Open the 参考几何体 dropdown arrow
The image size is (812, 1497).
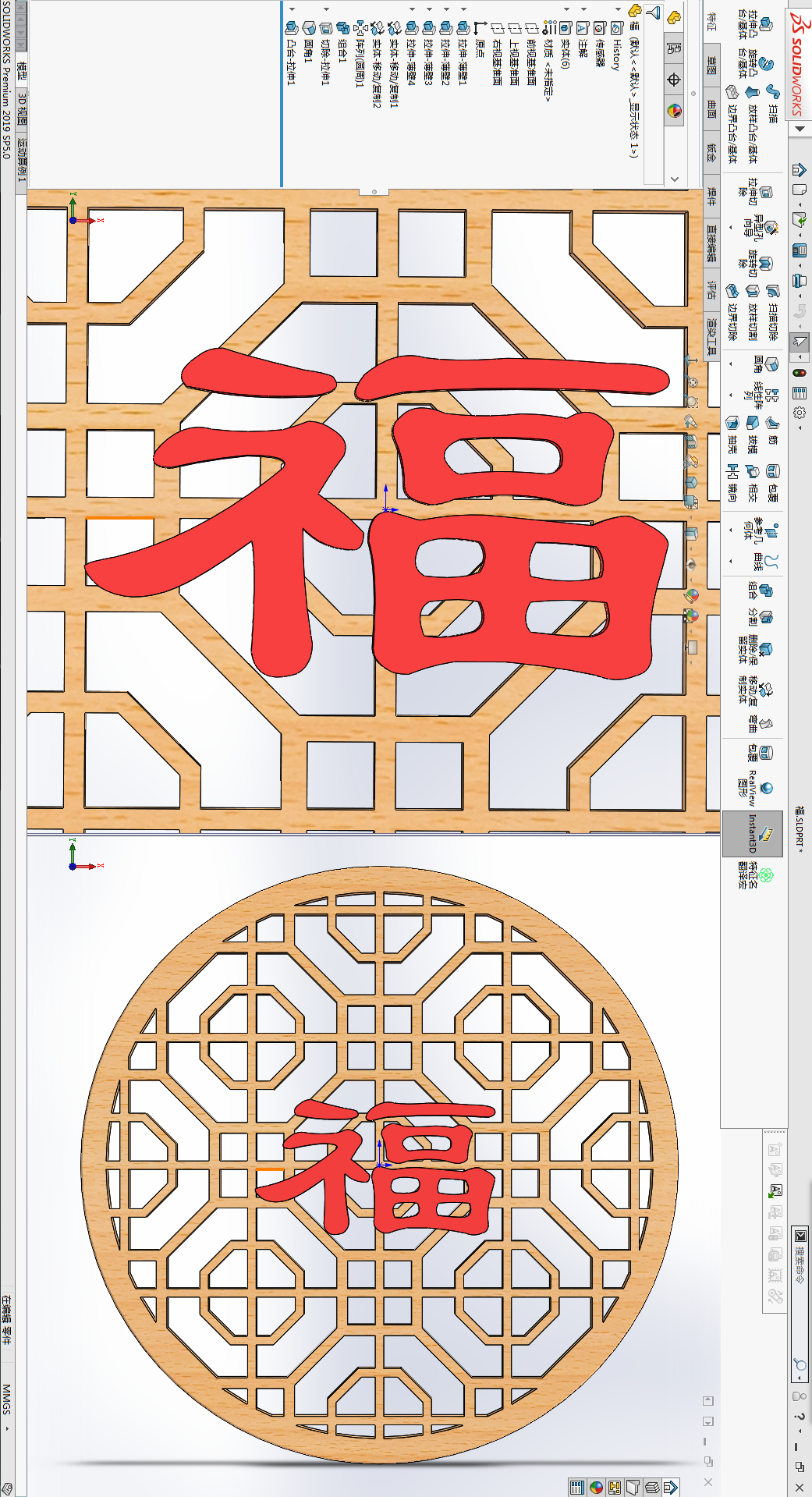(731, 530)
